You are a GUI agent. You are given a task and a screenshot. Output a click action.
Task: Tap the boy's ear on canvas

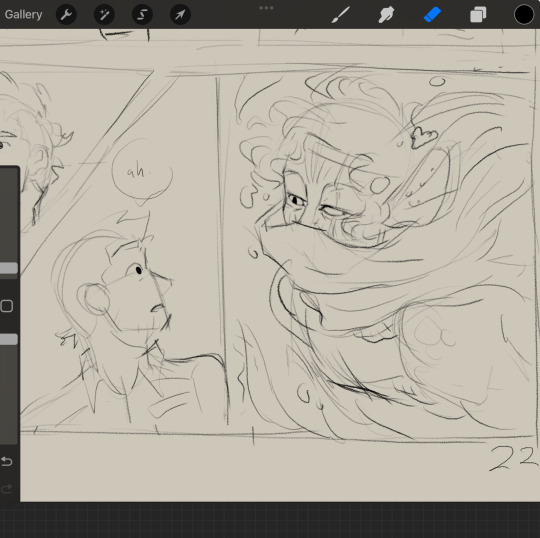94,299
